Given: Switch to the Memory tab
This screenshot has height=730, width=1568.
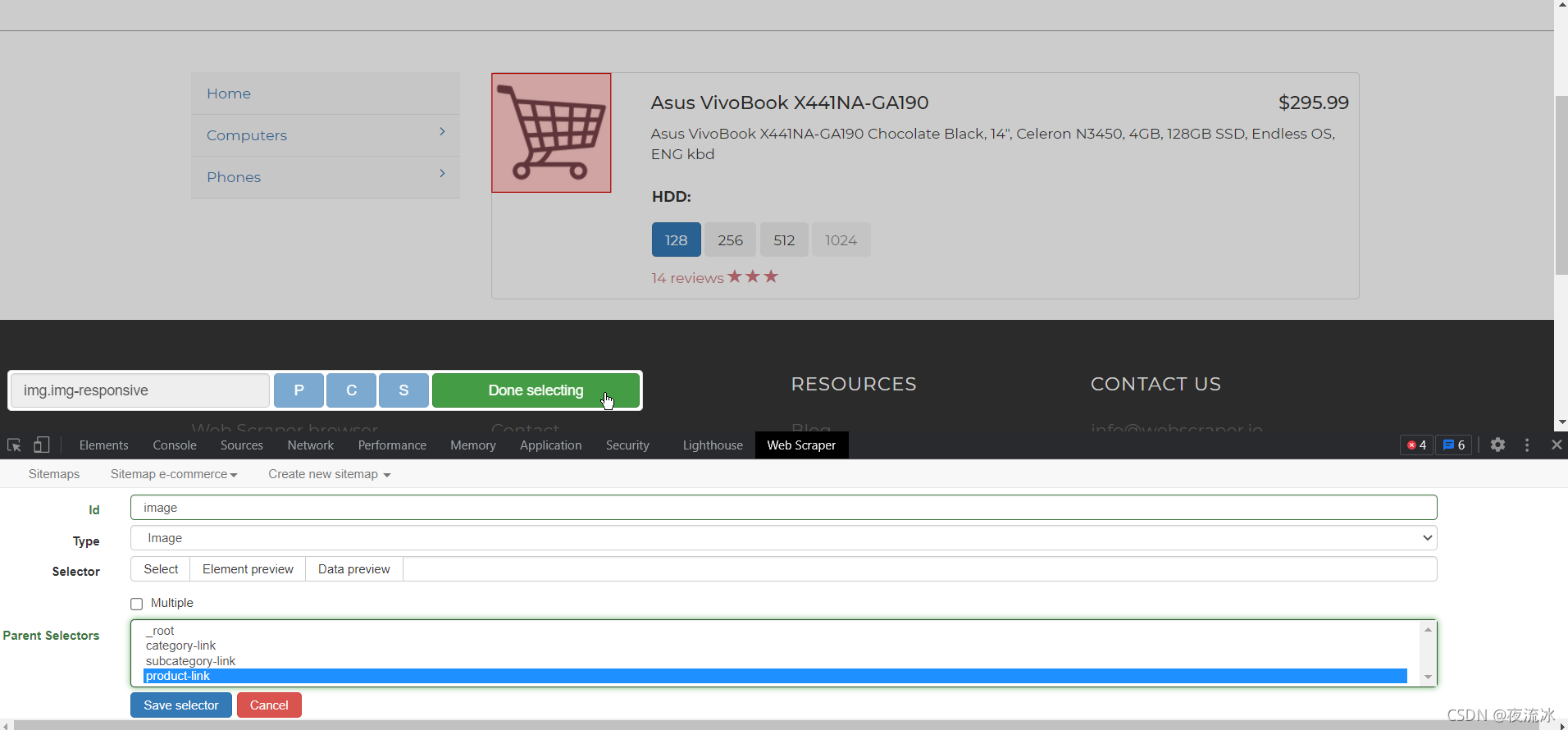Looking at the screenshot, I should [x=473, y=445].
